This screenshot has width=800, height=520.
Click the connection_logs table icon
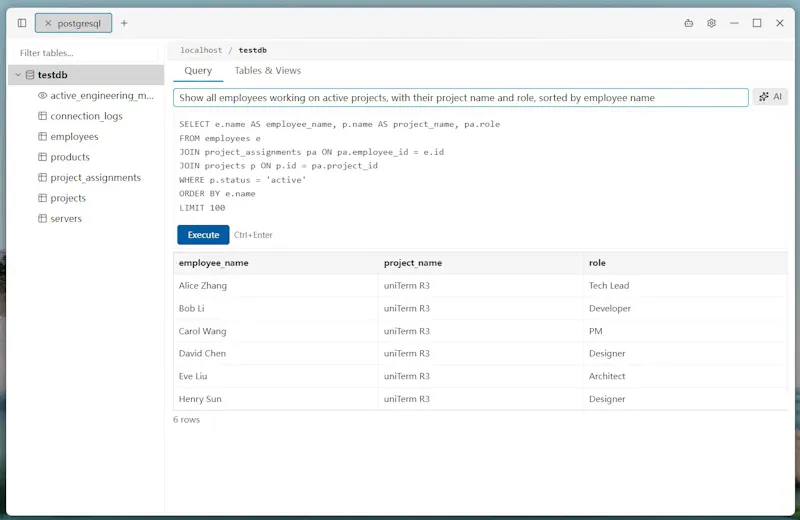42,116
